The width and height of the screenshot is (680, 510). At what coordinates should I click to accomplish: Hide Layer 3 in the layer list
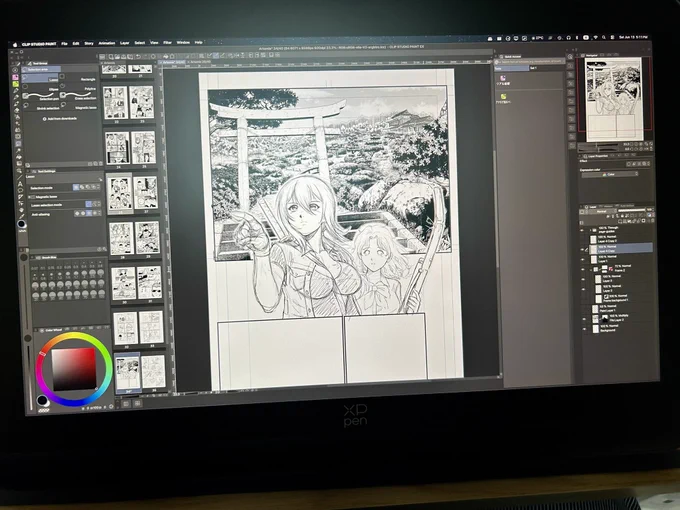point(583,279)
